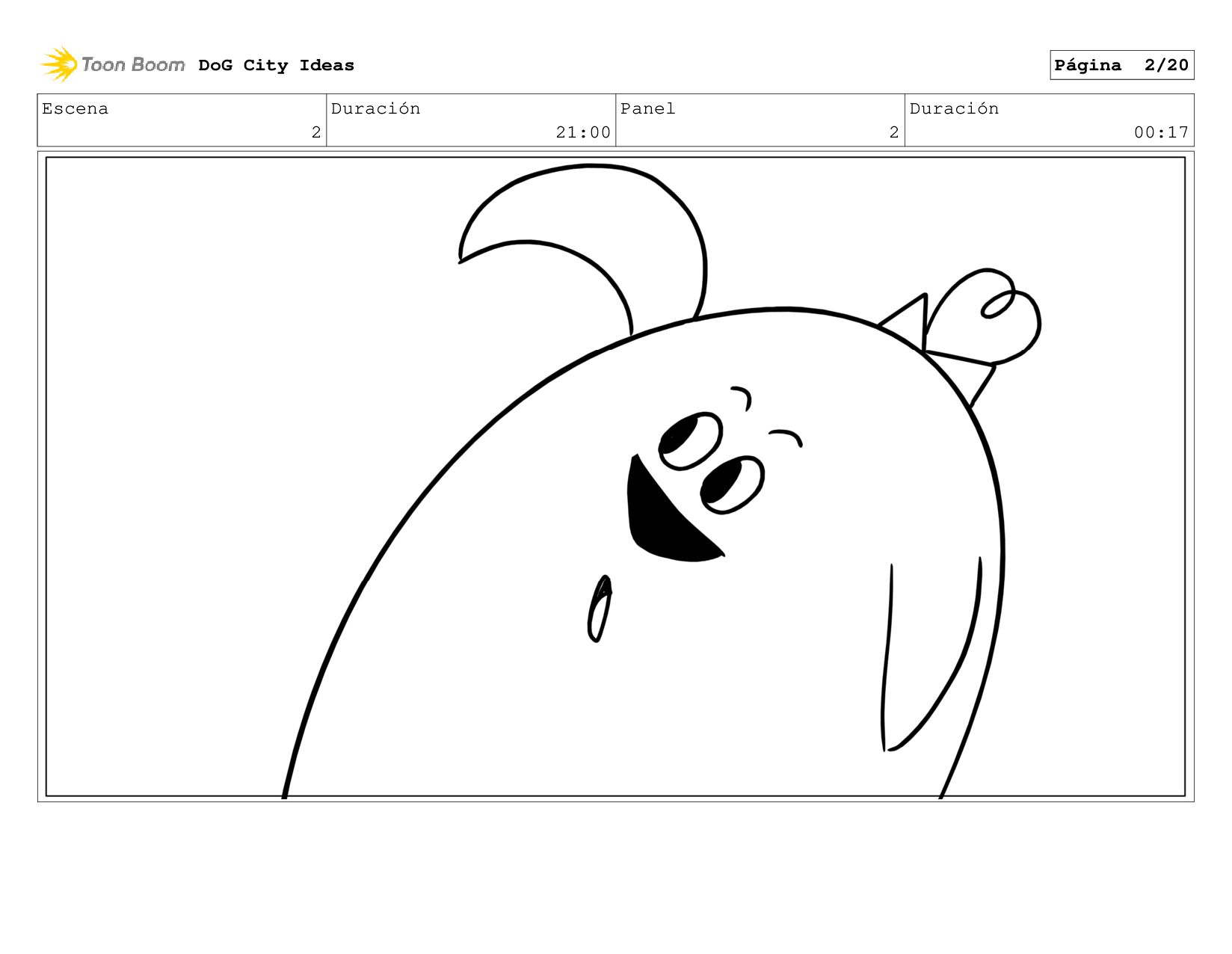The height and width of the screenshot is (954, 1232).
Task: Select the panel duration value 00:17
Action: pyautogui.click(x=1161, y=132)
